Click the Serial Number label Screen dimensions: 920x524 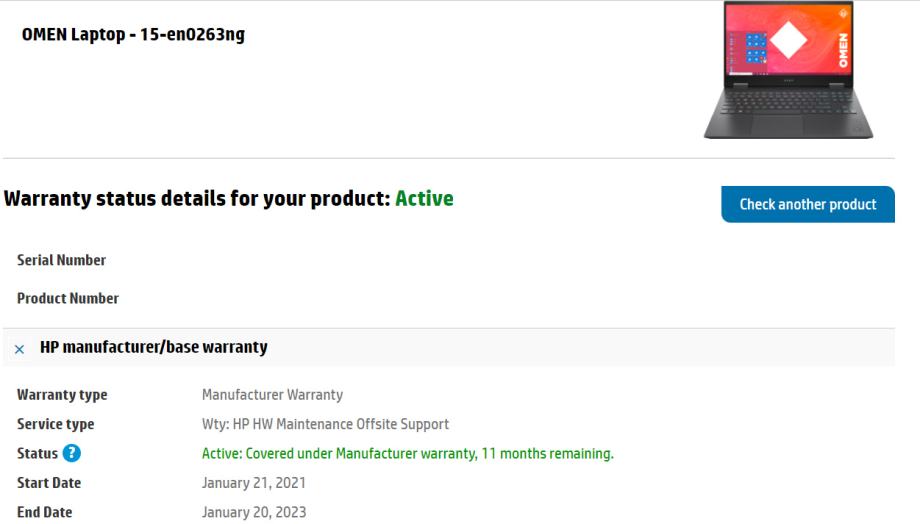61,260
